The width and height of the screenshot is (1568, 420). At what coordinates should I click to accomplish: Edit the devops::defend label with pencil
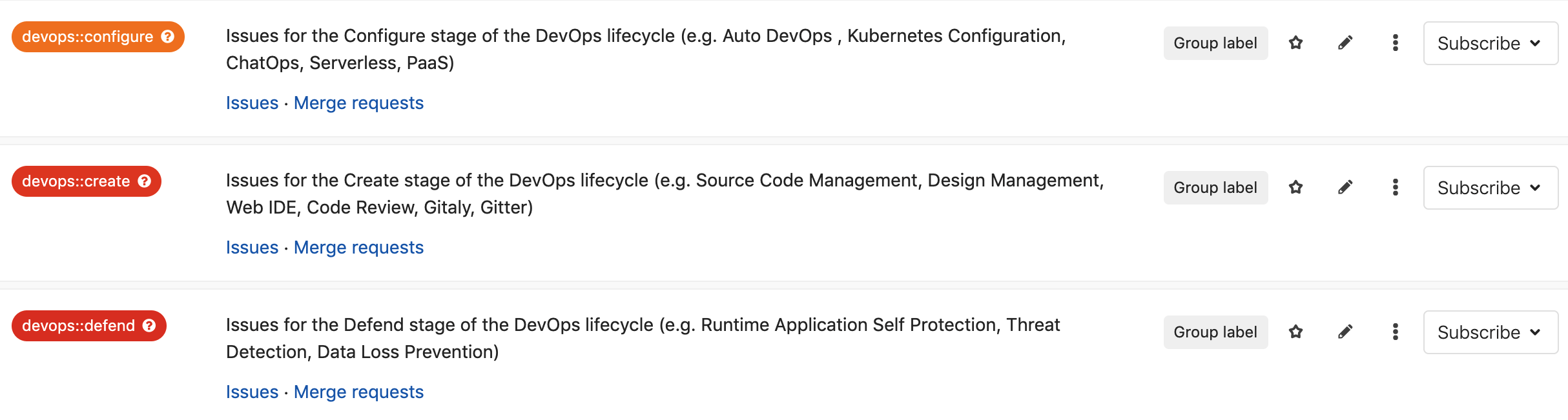point(1345,332)
